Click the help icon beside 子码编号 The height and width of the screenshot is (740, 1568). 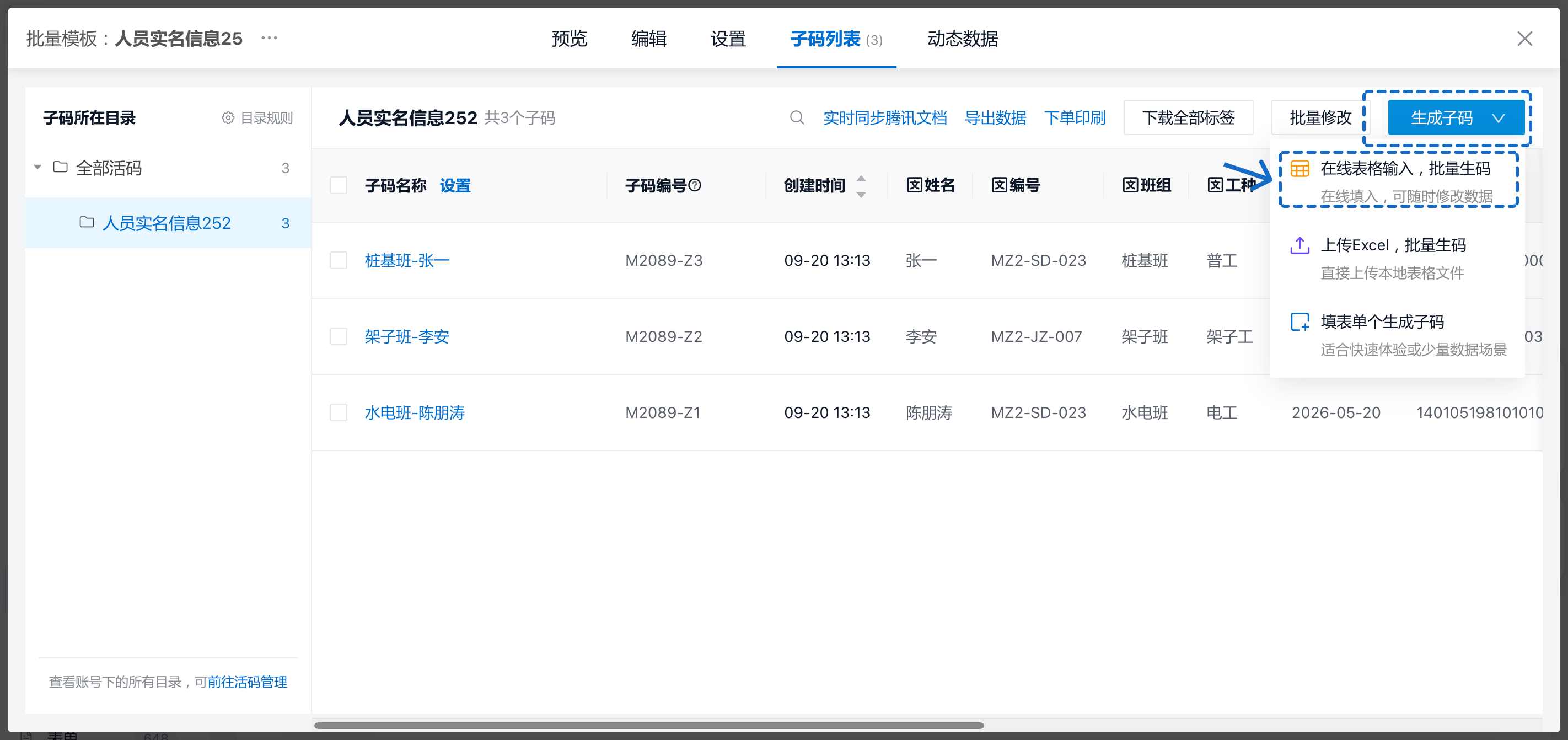[695, 185]
